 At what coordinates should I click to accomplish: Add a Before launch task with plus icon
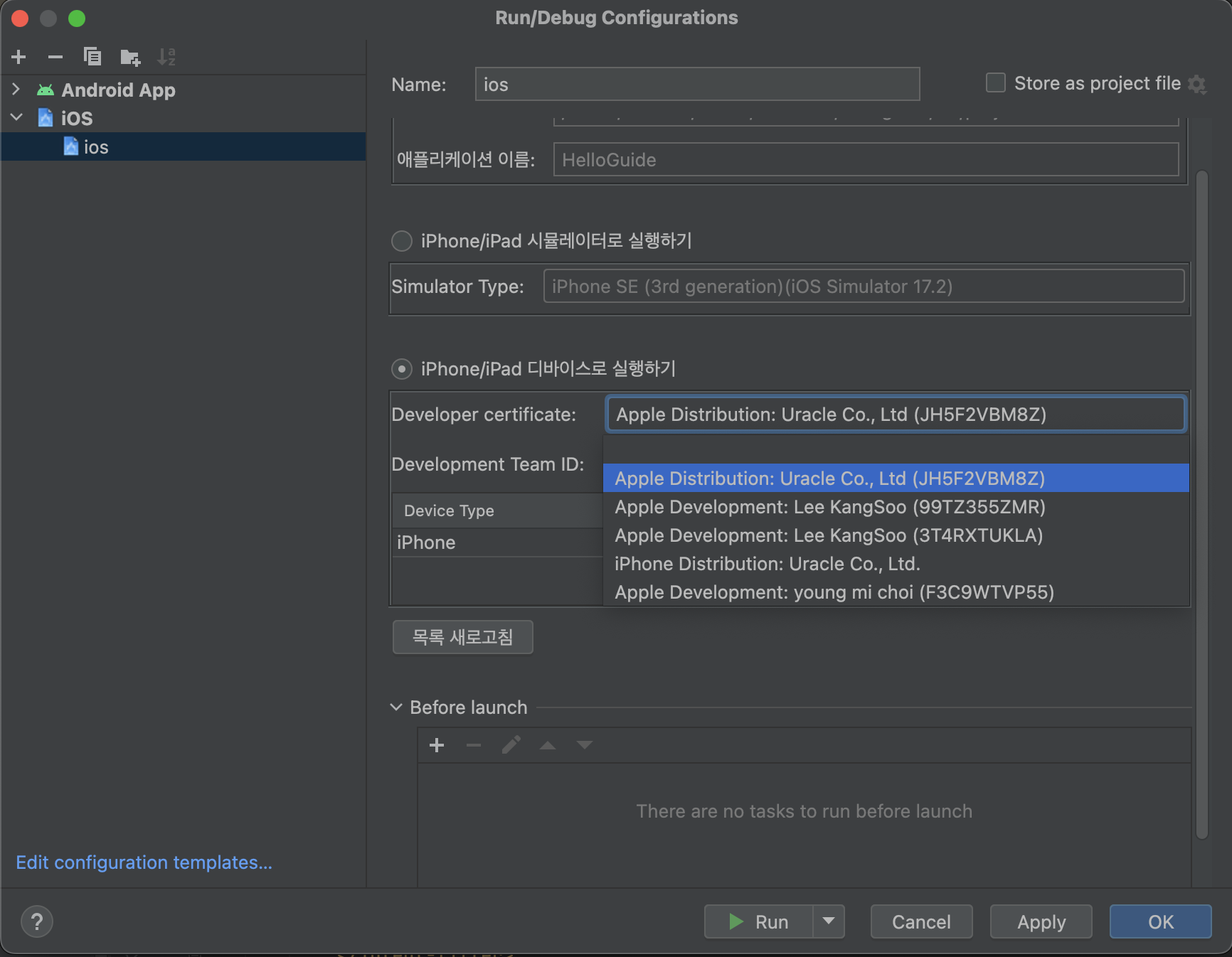pyautogui.click(x=437, y=745)
